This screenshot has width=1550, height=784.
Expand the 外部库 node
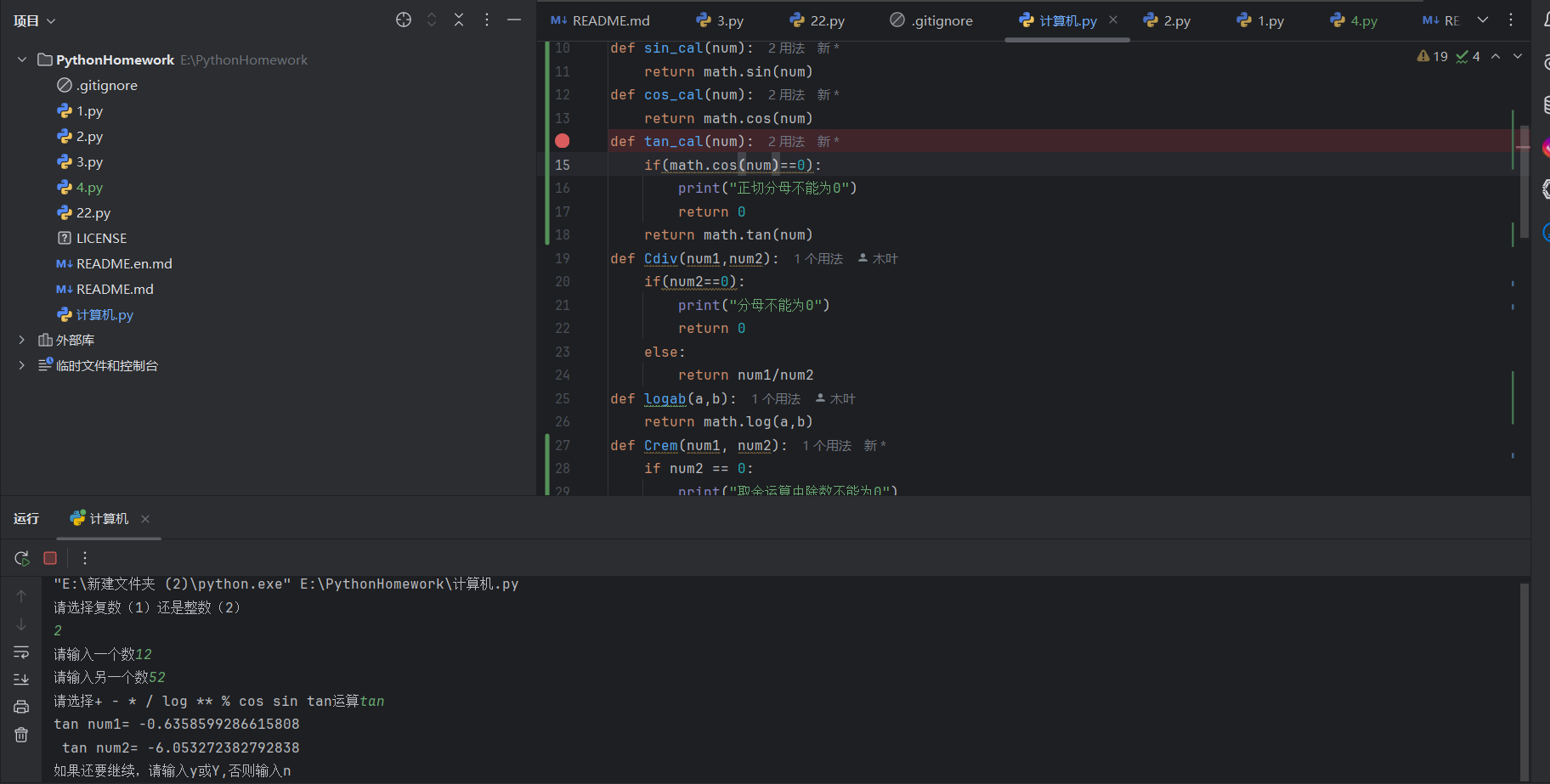pos(22,340)
